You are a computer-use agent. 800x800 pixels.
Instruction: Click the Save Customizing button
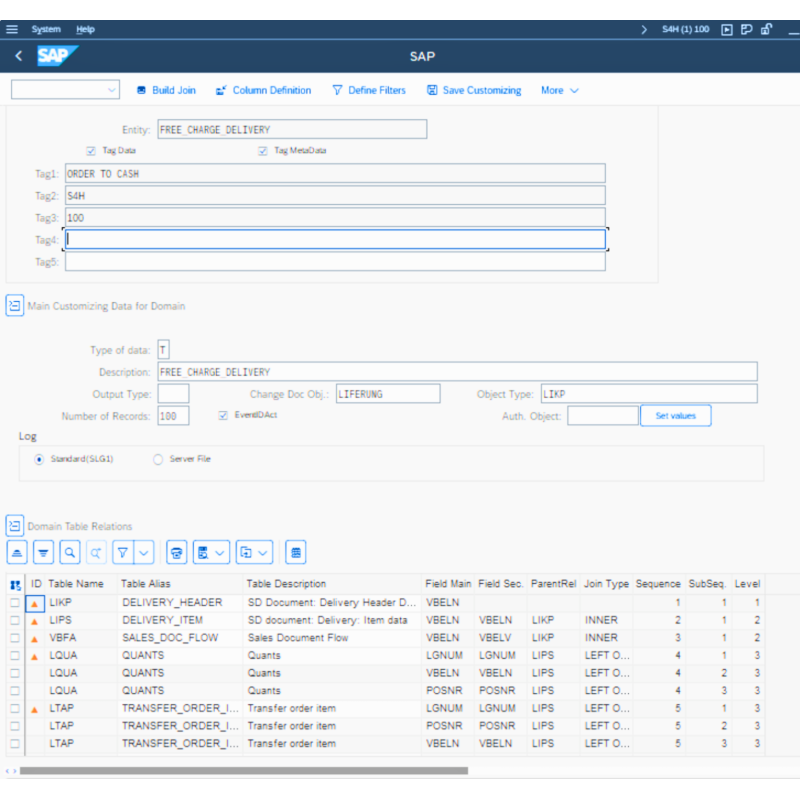click(x=474, y=90)
